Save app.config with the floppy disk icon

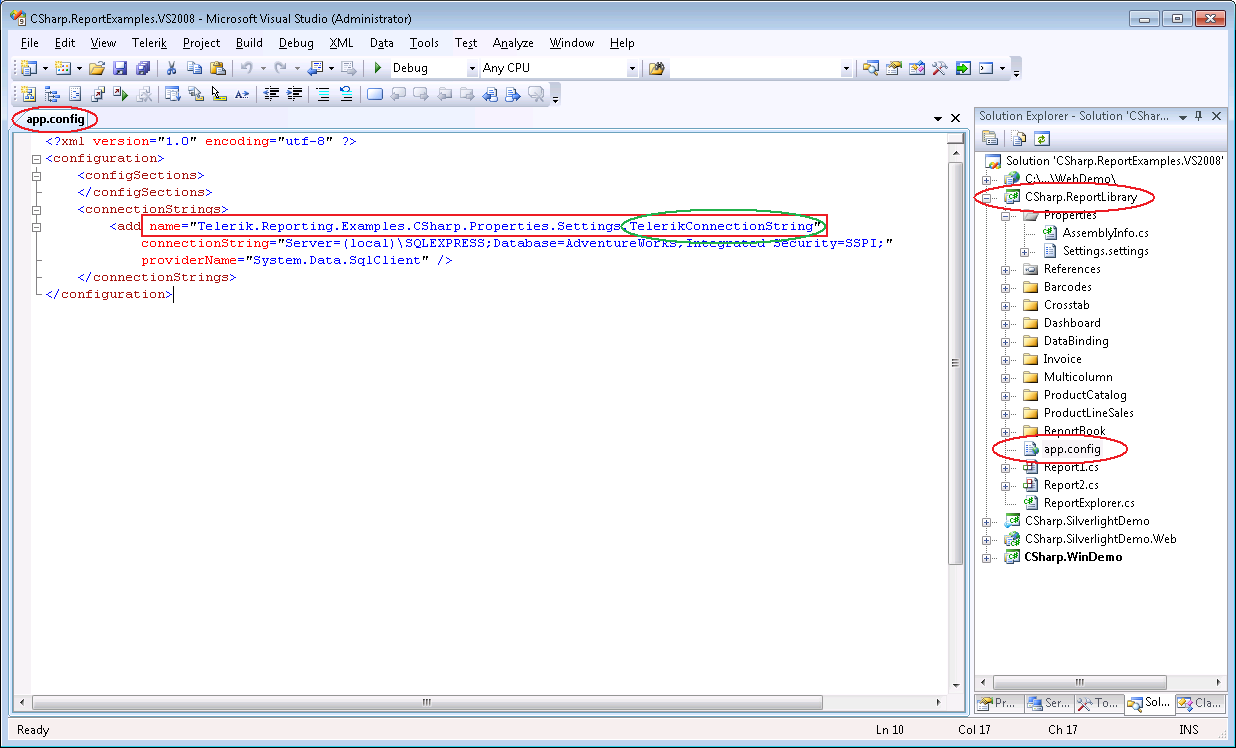[x=120, y=68]
